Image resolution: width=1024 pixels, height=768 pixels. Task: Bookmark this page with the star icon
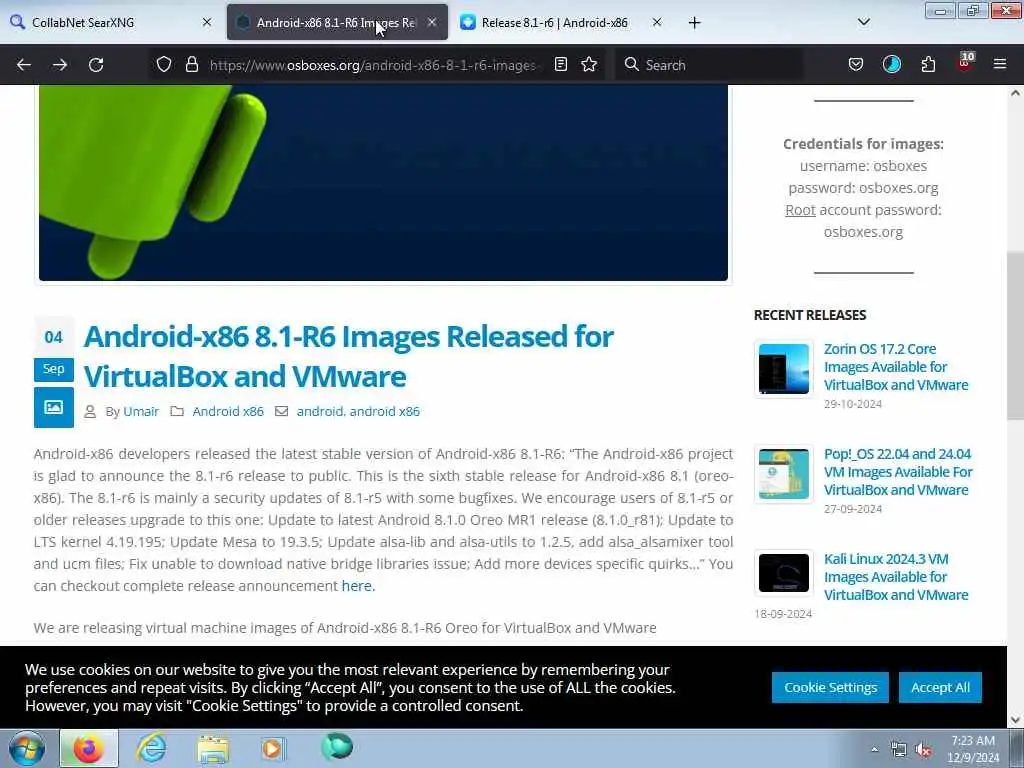[x=589, y=65]
